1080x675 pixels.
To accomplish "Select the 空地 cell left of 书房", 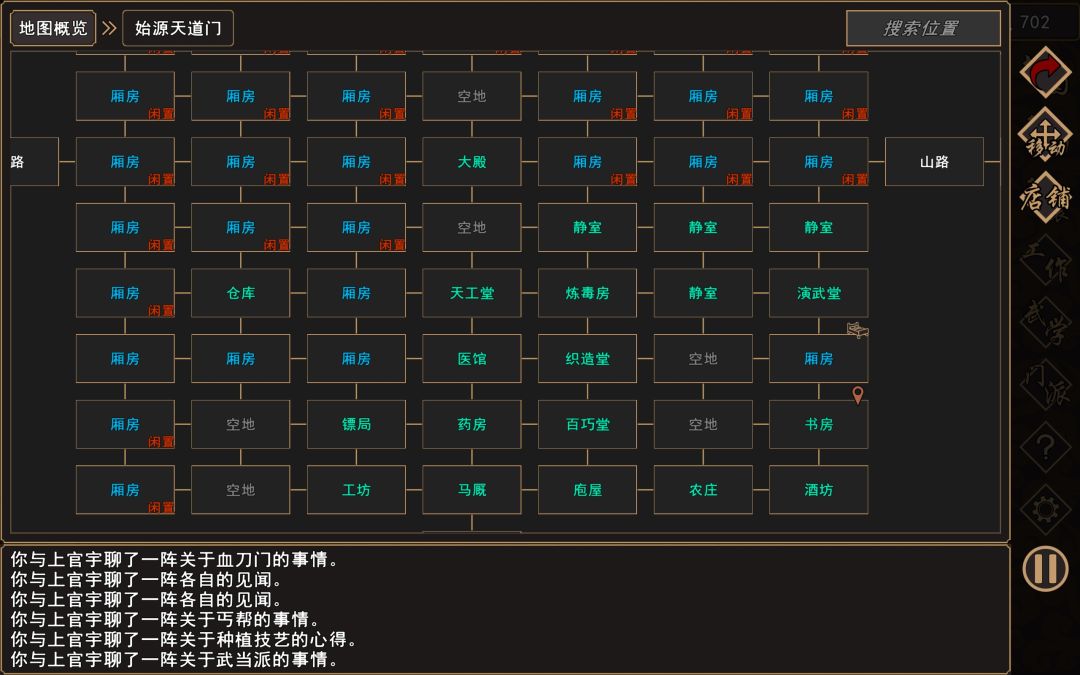I will point(703,424).
